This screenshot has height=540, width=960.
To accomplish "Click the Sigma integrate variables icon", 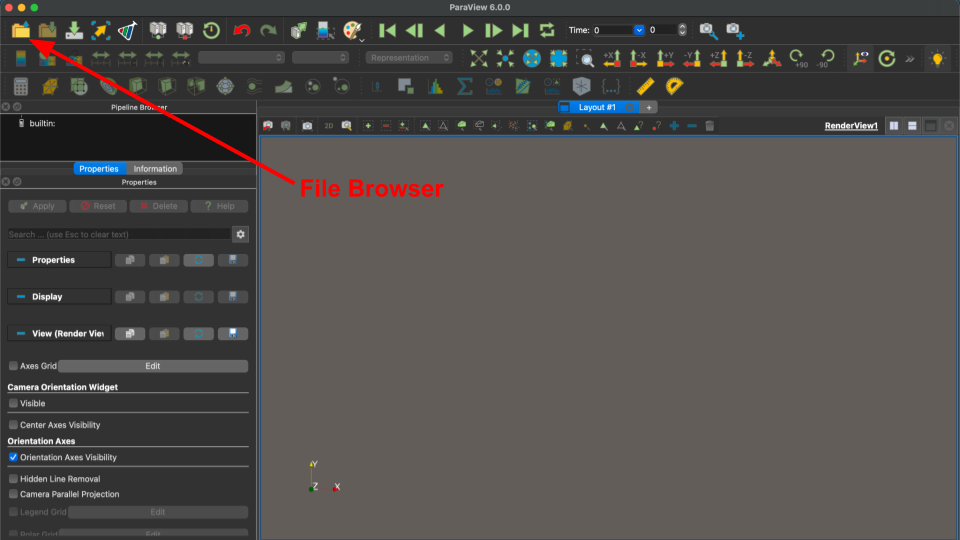I will [x=465, y=86].
